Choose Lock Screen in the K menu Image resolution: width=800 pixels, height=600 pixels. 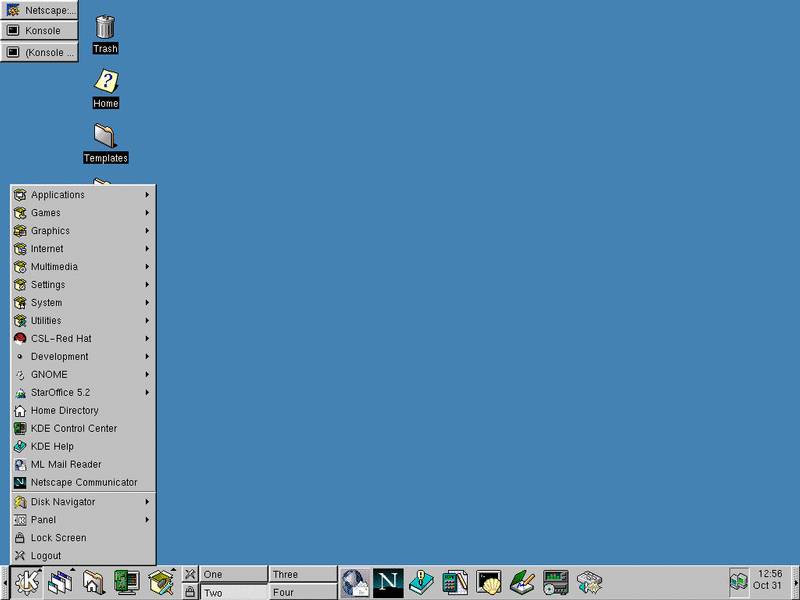[x=83, y=538]
